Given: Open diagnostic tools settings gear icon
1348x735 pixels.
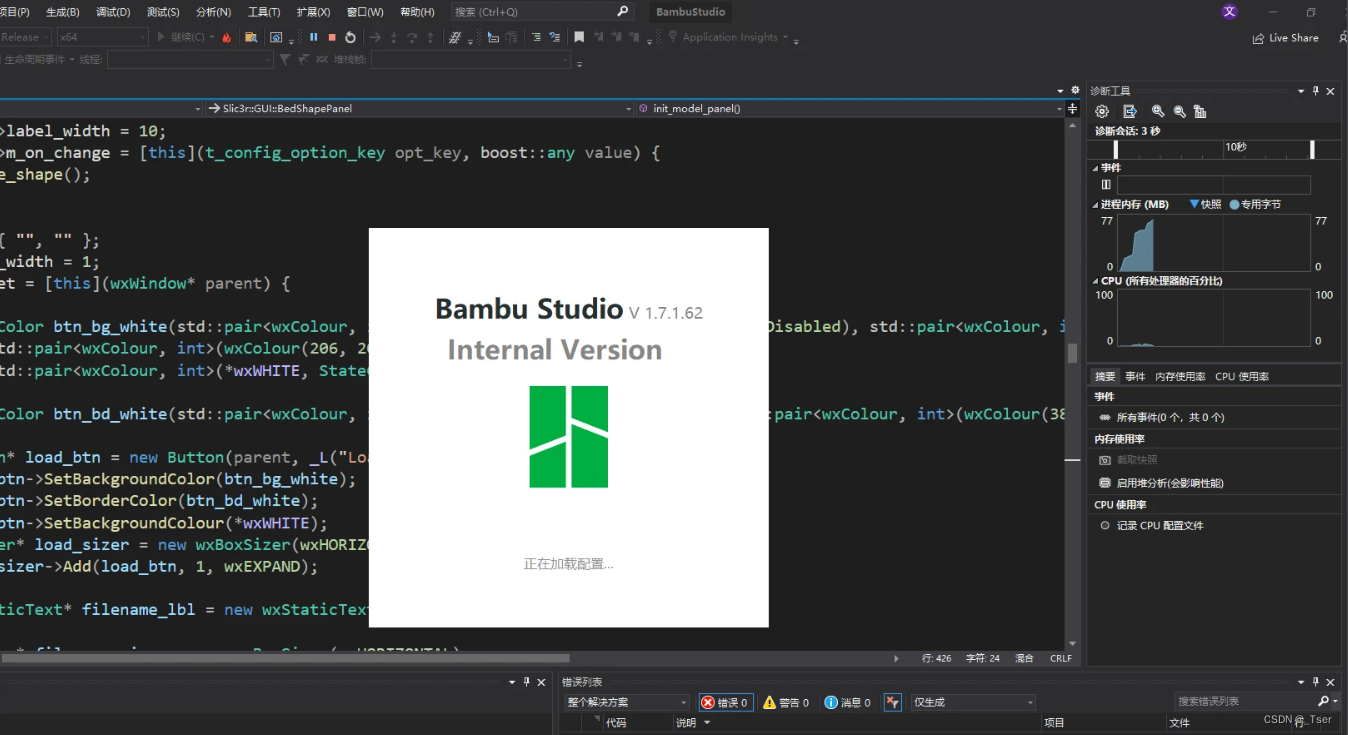Looking at the screenshot, I should pos(1101,111).
